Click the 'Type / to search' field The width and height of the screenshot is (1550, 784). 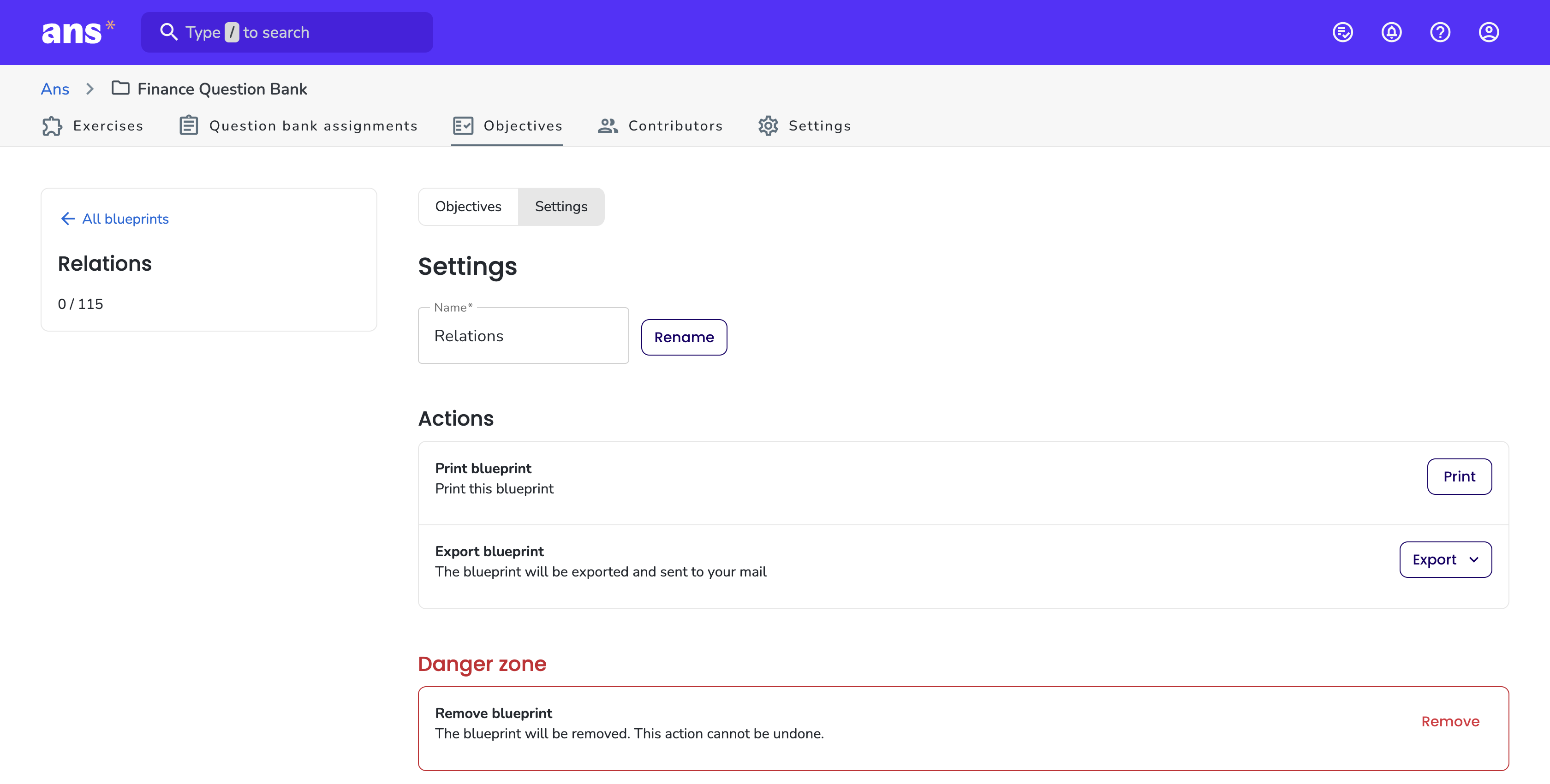pyautogui.click(x=287, y=32)
